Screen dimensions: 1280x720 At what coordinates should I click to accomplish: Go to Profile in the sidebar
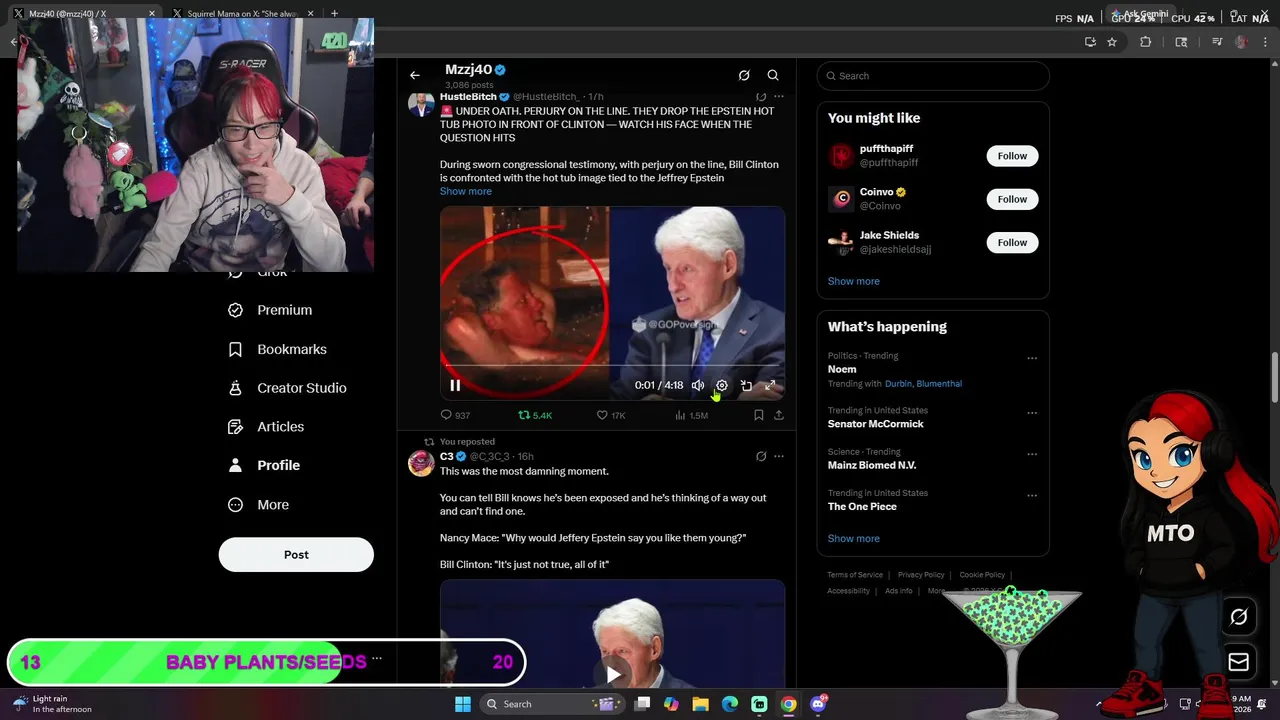pos(264,465)
